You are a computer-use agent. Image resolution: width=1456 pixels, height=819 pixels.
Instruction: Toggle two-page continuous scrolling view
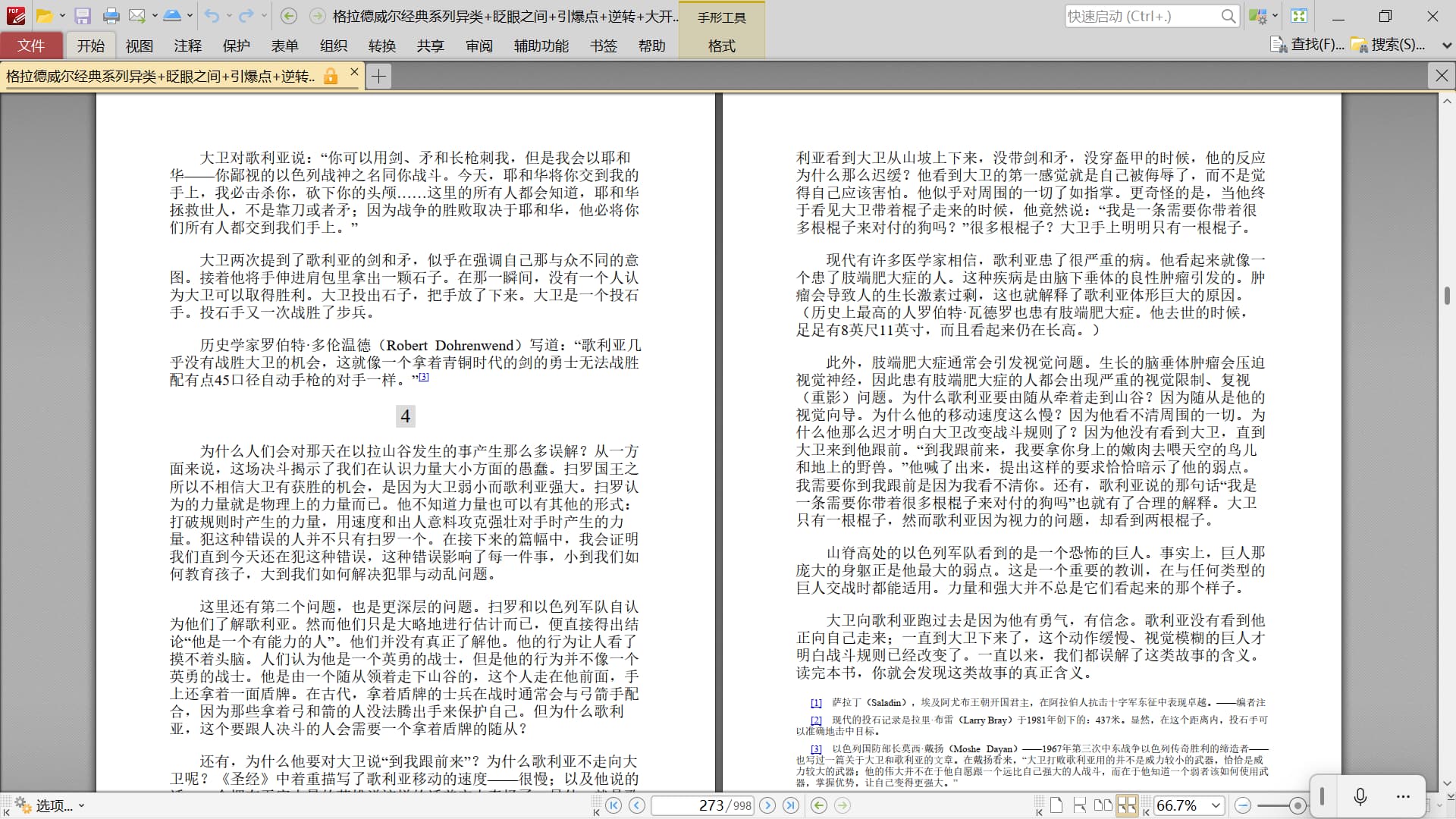point(1127,805)
